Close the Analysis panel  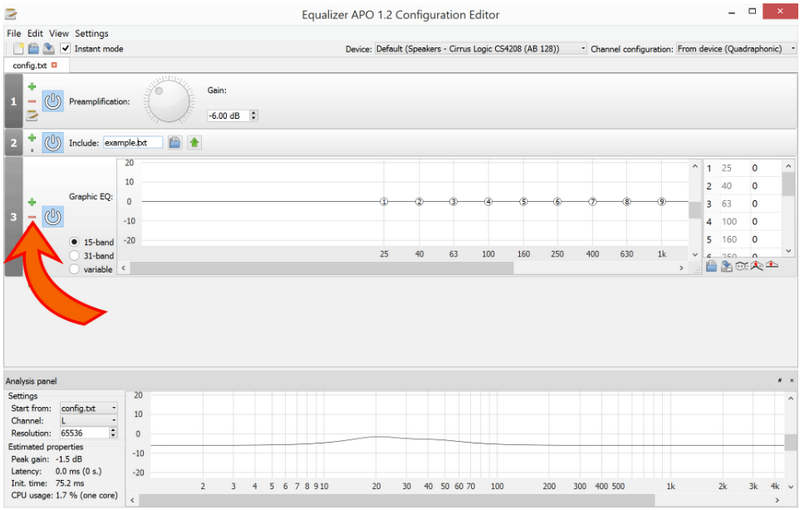point(792,380)
